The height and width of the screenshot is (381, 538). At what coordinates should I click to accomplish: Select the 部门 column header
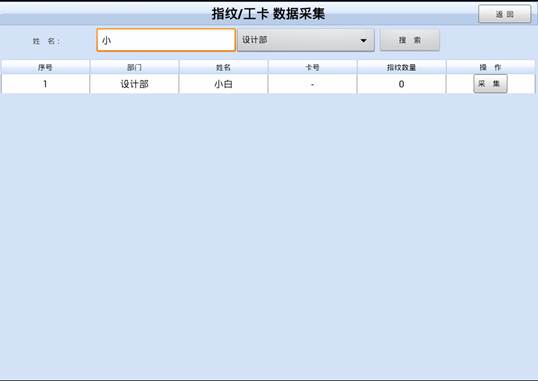pyautogui.click(x=134, y=67)
